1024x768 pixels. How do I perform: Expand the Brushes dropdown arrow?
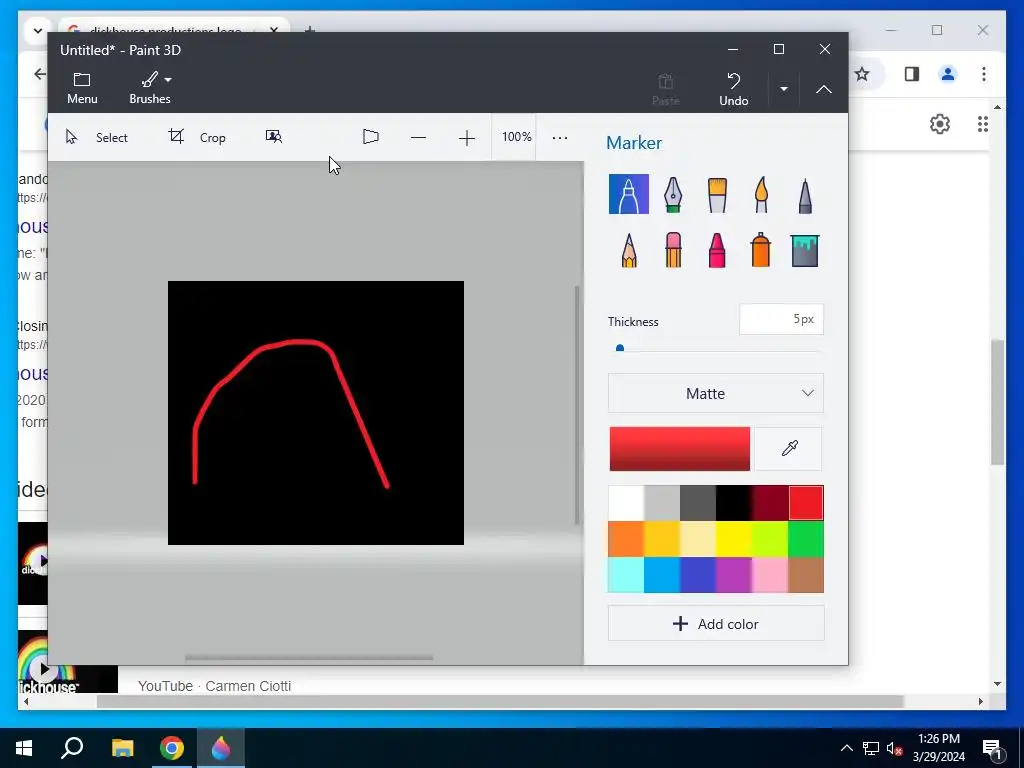point(168,80)
